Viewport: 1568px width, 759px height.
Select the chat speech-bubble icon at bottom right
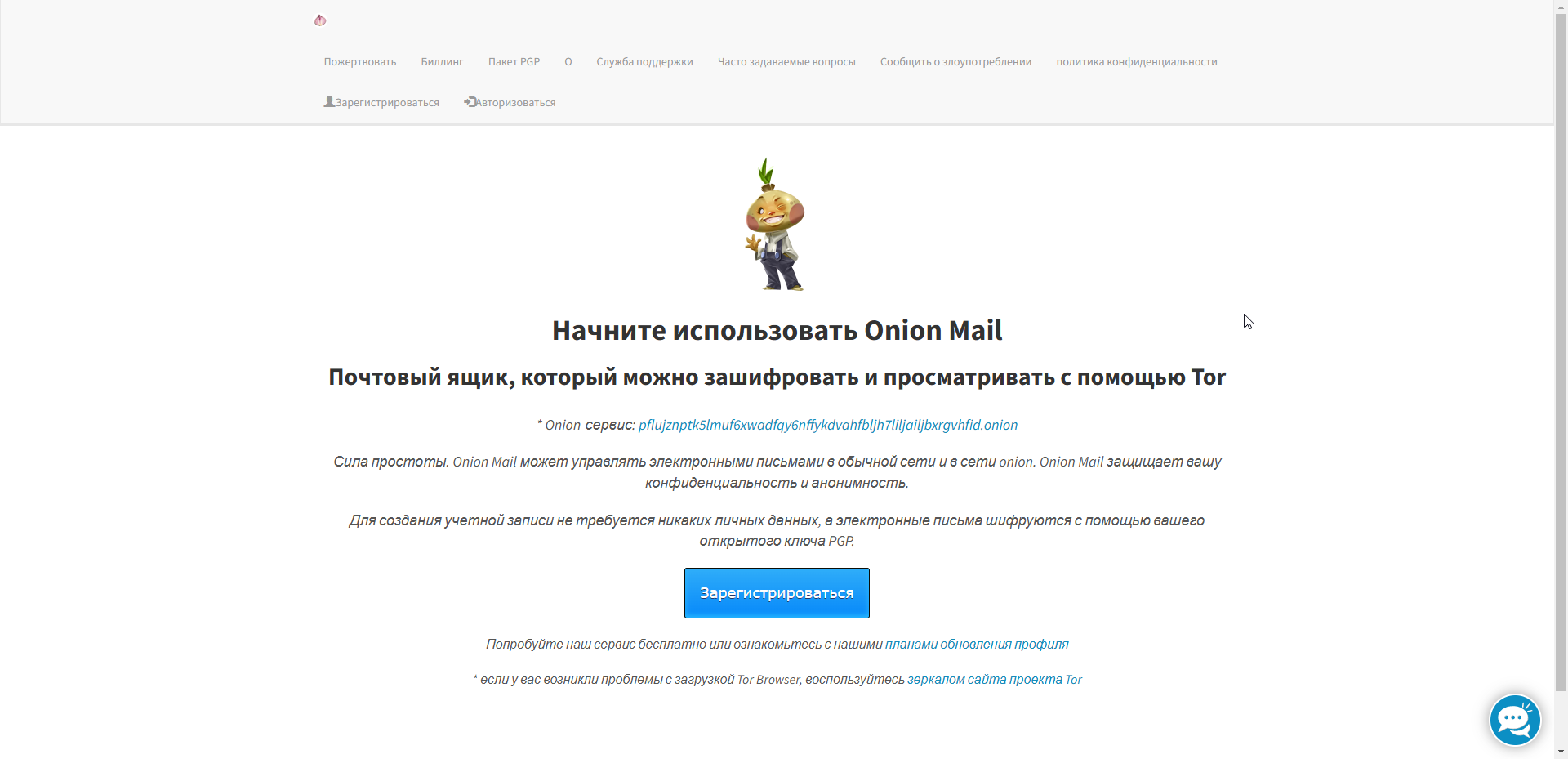(x=1513, y=720)
